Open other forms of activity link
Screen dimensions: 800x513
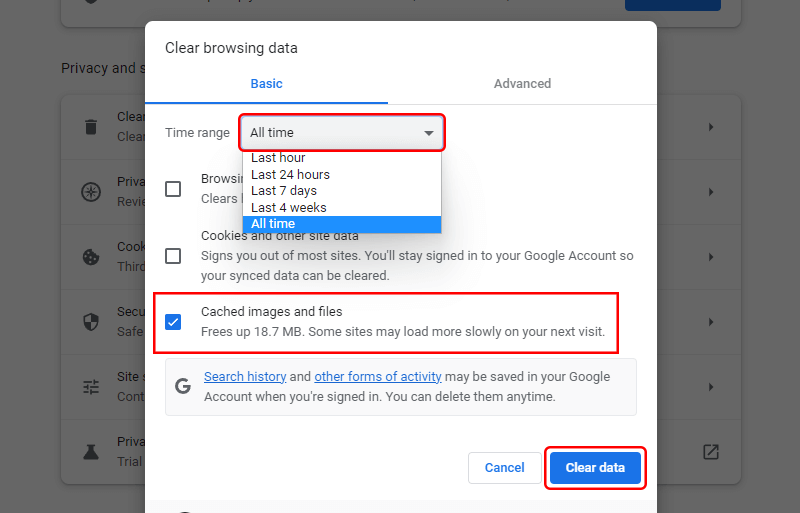click(x=378, y=377)
